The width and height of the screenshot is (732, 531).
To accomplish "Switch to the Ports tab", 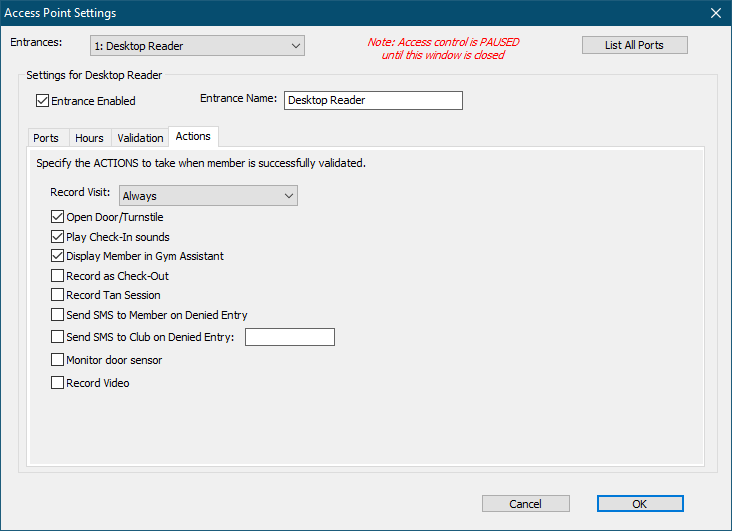I will point(46,138).
